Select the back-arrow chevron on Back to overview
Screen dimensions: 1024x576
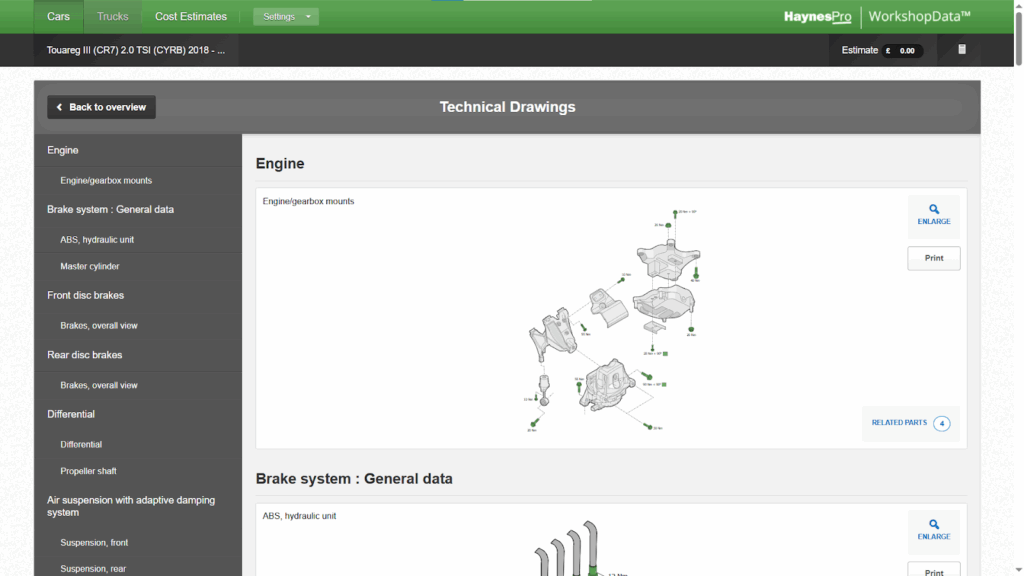[x=57, y=107]
